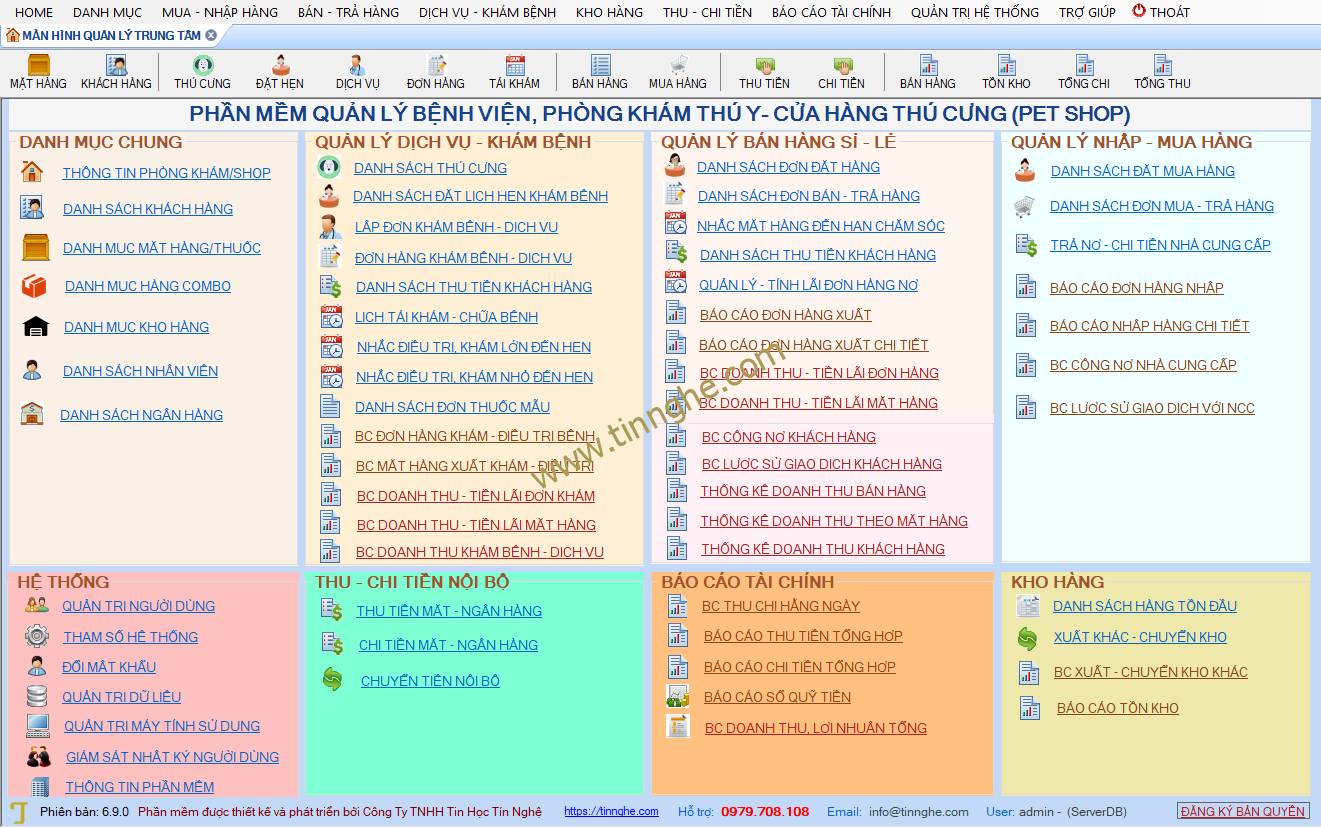Open the DANH SÁCH KHÁCH HÀNG link
The image size is (1321, 827).
(x=148, y=209)
